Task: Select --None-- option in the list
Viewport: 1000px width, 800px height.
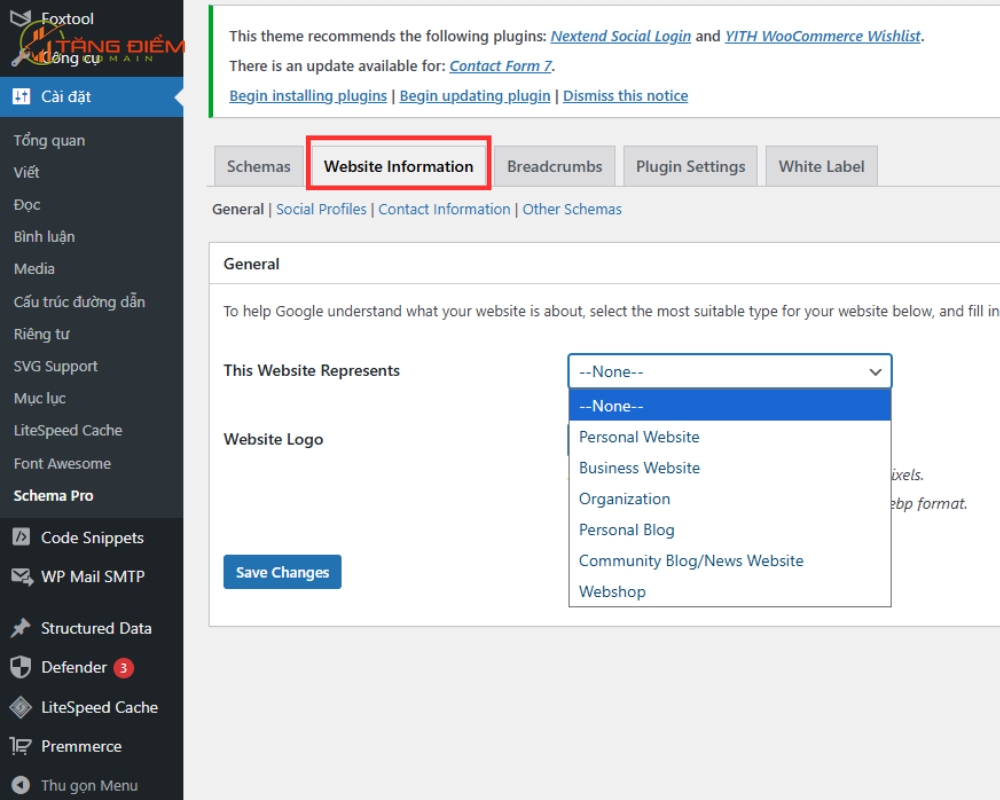Action: [x=730, y=406]
